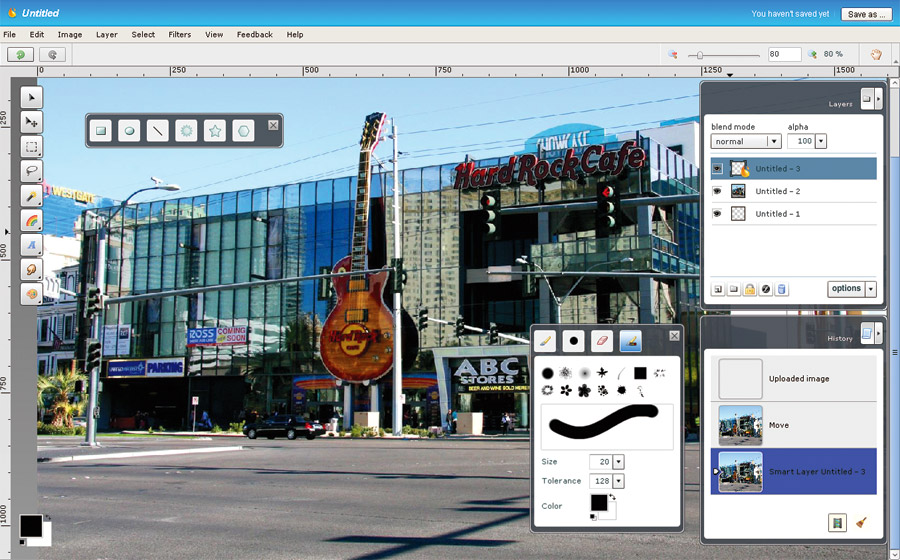
Task: Hide the Untitled – 3 layer
Action: (717, 169)
